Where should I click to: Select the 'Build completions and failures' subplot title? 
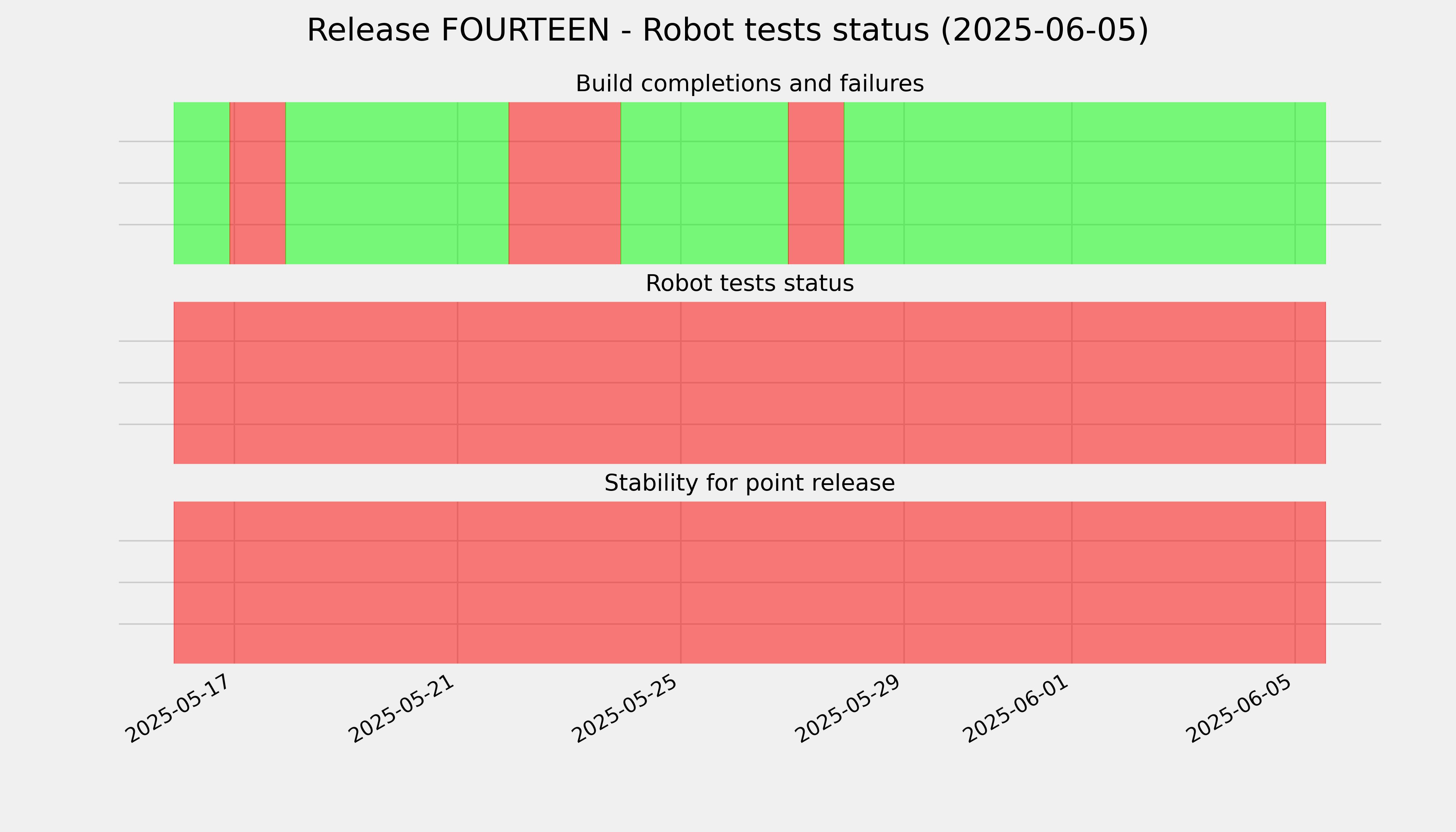pyautogui.click(x=749, y=84)
